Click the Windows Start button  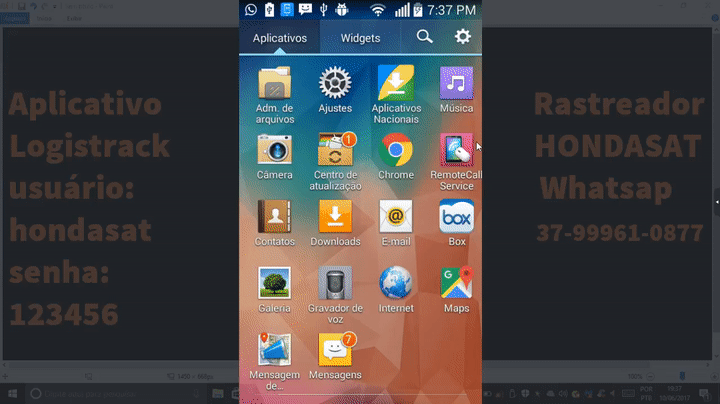click(x=12, y=394)
